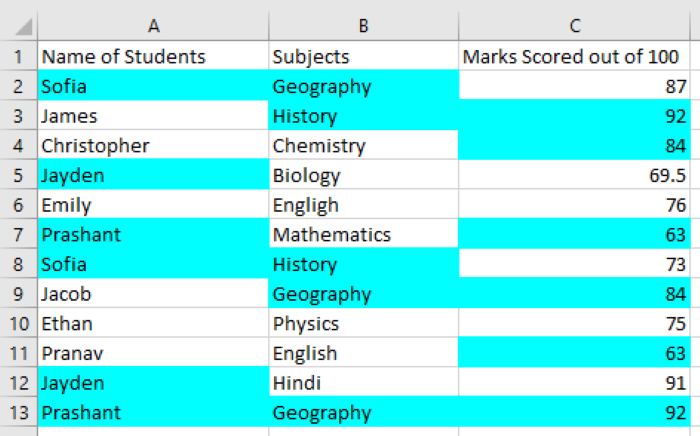Select the 'Mathematics' subject cell
The width and height of the screenshot is (700, 436).
[x=363, y=235]
